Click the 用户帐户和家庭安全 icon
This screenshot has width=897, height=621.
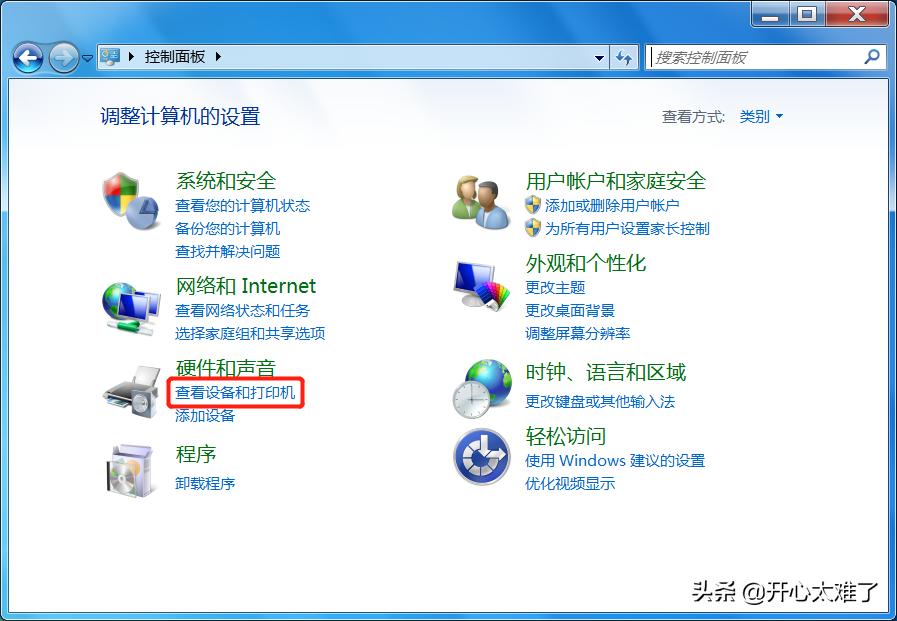click(480, 196)
